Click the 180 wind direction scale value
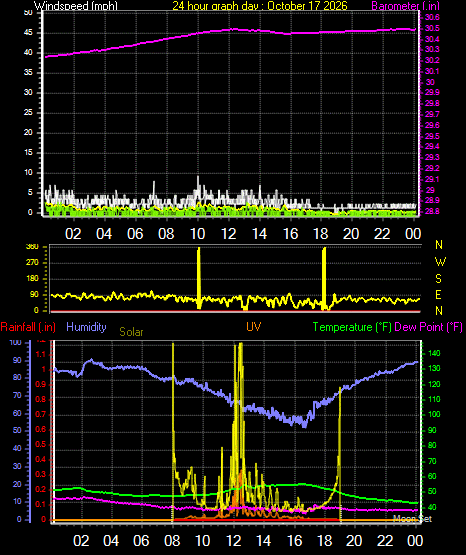Viewport: 466px width, 555px height. (x=33, y=279)
